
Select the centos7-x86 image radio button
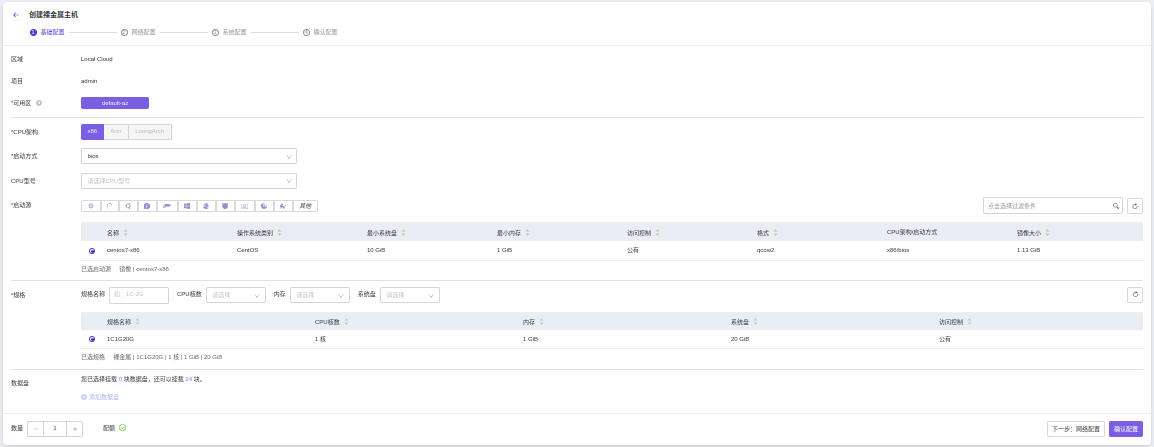pos(92,250)
